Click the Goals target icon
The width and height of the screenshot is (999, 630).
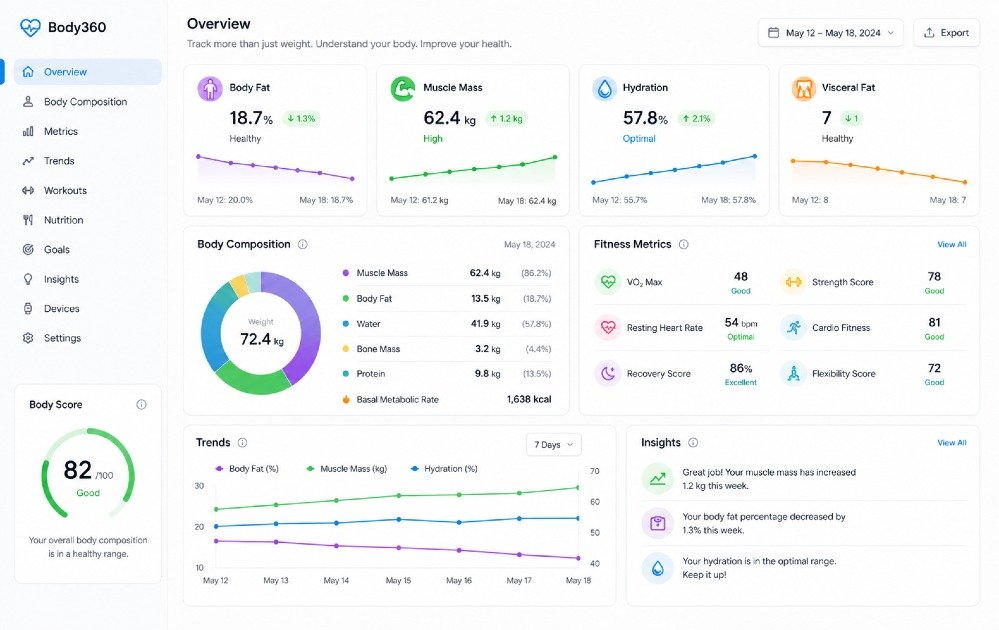pos(28,250)
